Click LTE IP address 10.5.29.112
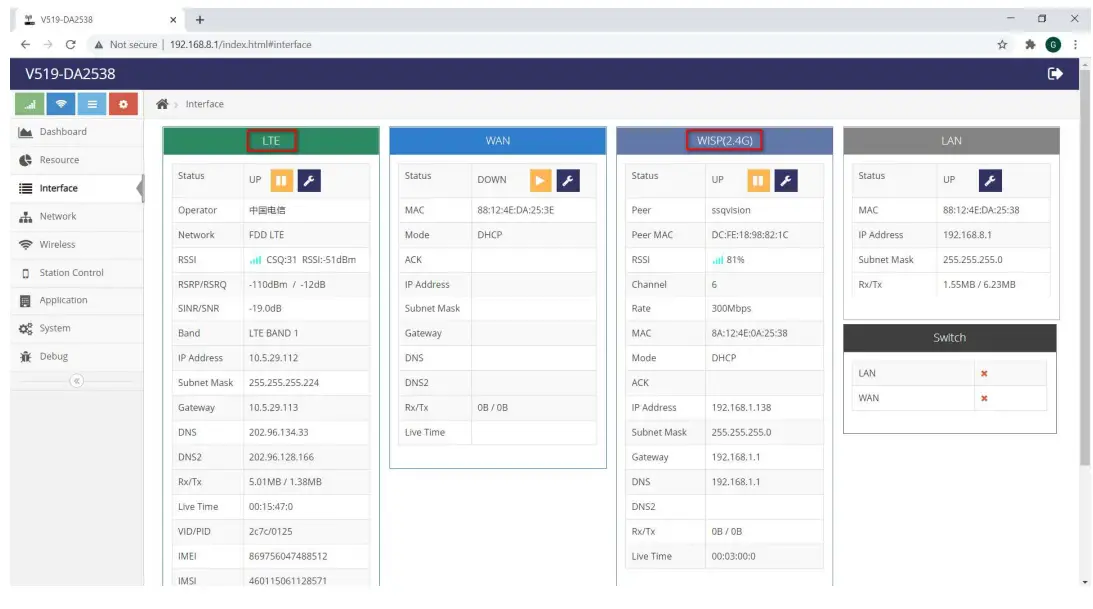The image size is (1093, 609). point(273,358)
